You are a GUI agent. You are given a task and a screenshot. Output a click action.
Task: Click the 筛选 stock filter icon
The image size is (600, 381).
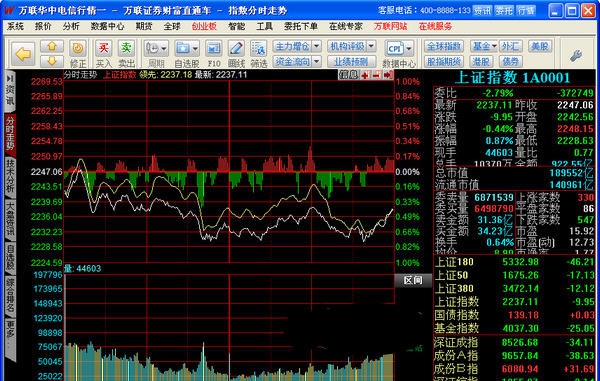[259, 48]
